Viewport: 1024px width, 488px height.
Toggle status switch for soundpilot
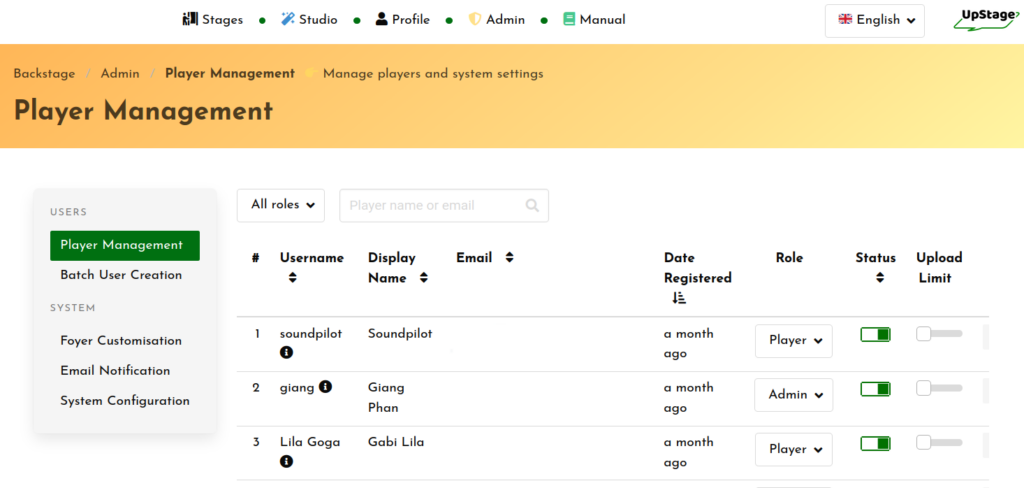(875, 334)
